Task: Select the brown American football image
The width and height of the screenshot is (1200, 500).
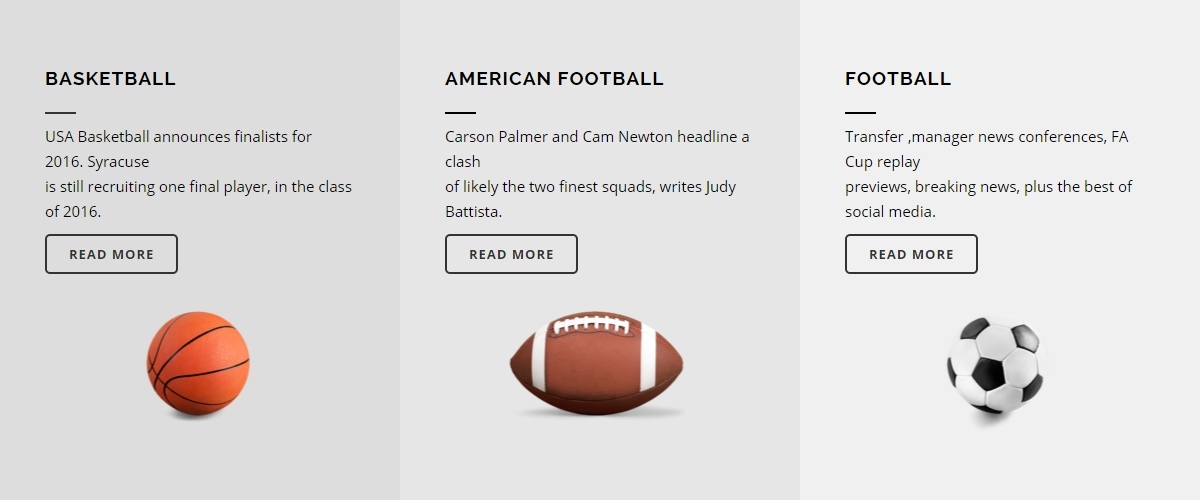Action: (x=597, y=362)
